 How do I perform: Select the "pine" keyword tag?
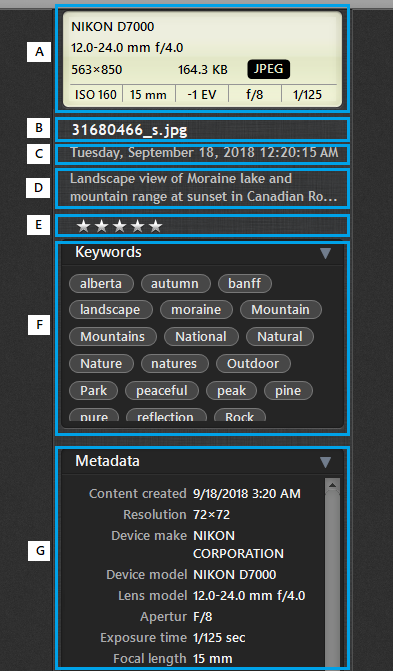click(x=288, y=391)
